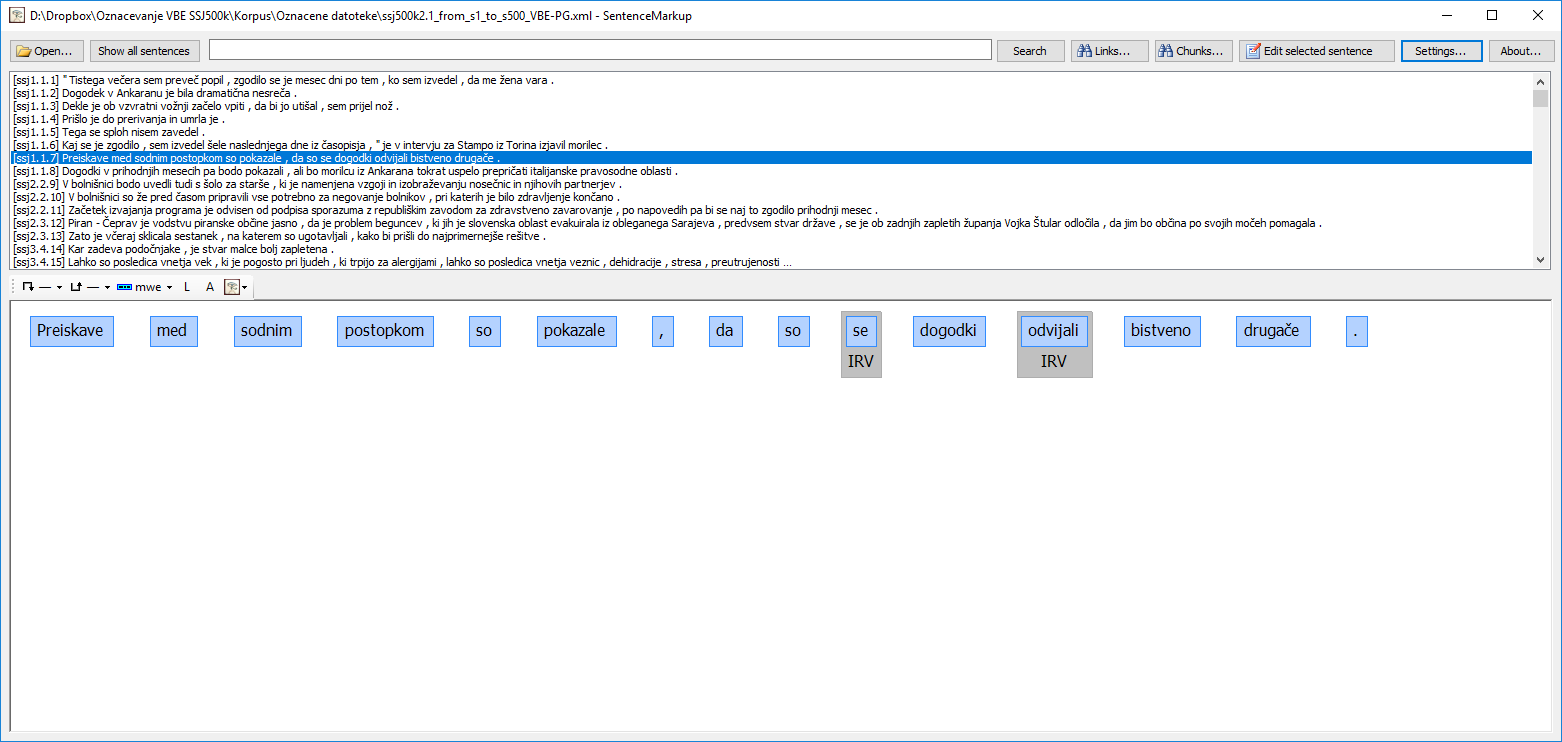Select the downward link arrow tool

click(28, 287)
